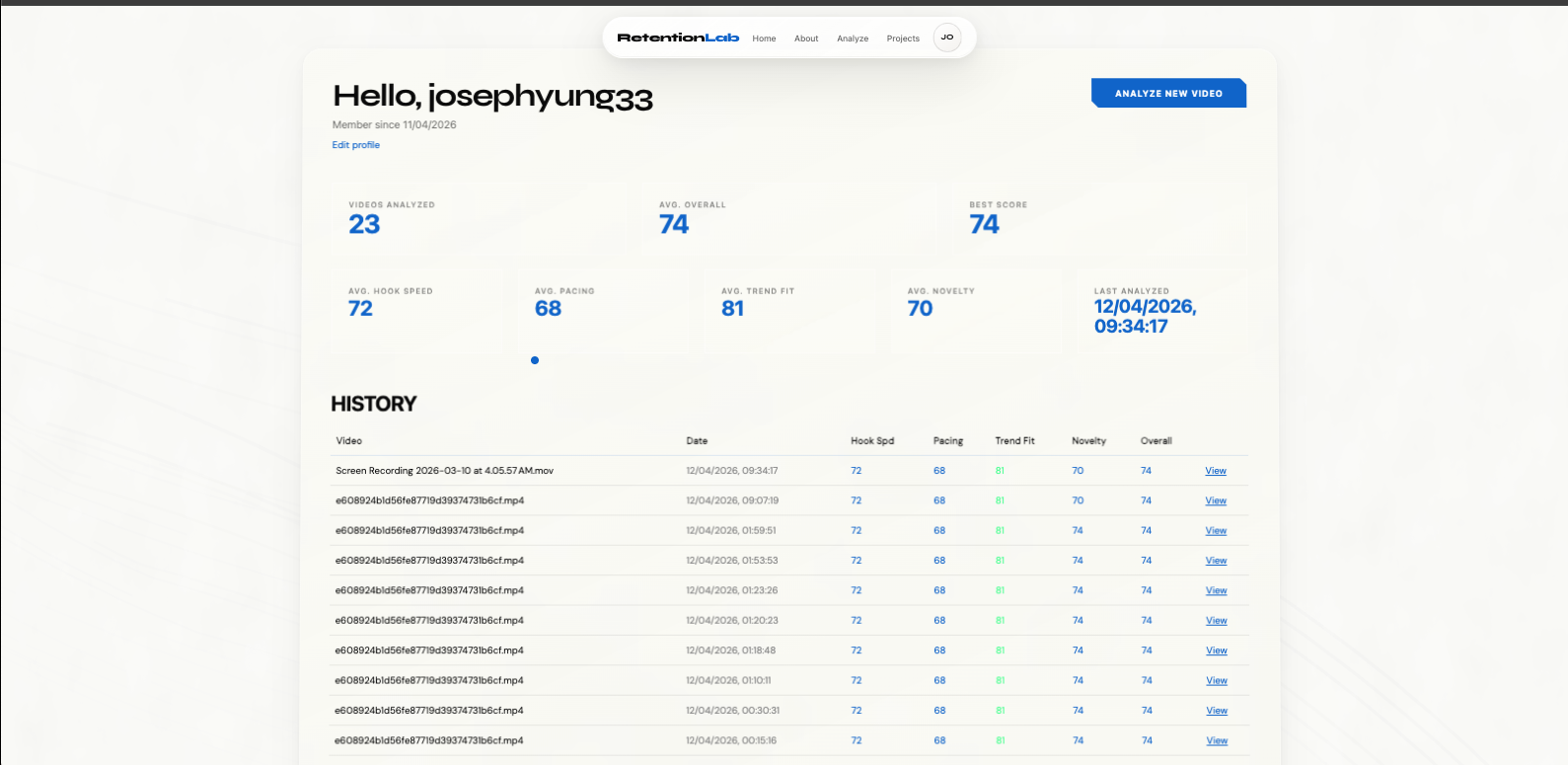Click the Trend Fit column header

click(1014, 441)
